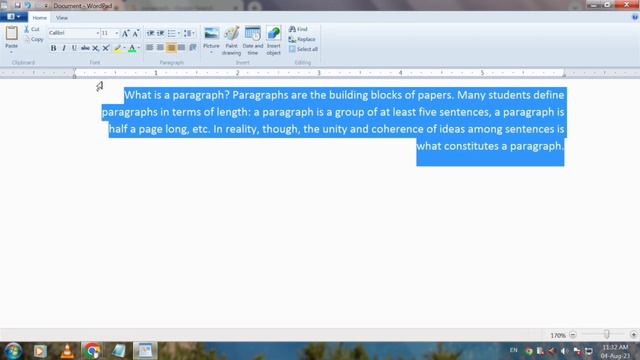The image size is (640, 360).
Task: Expand the highlight color arrow
Action: (124, 48)
